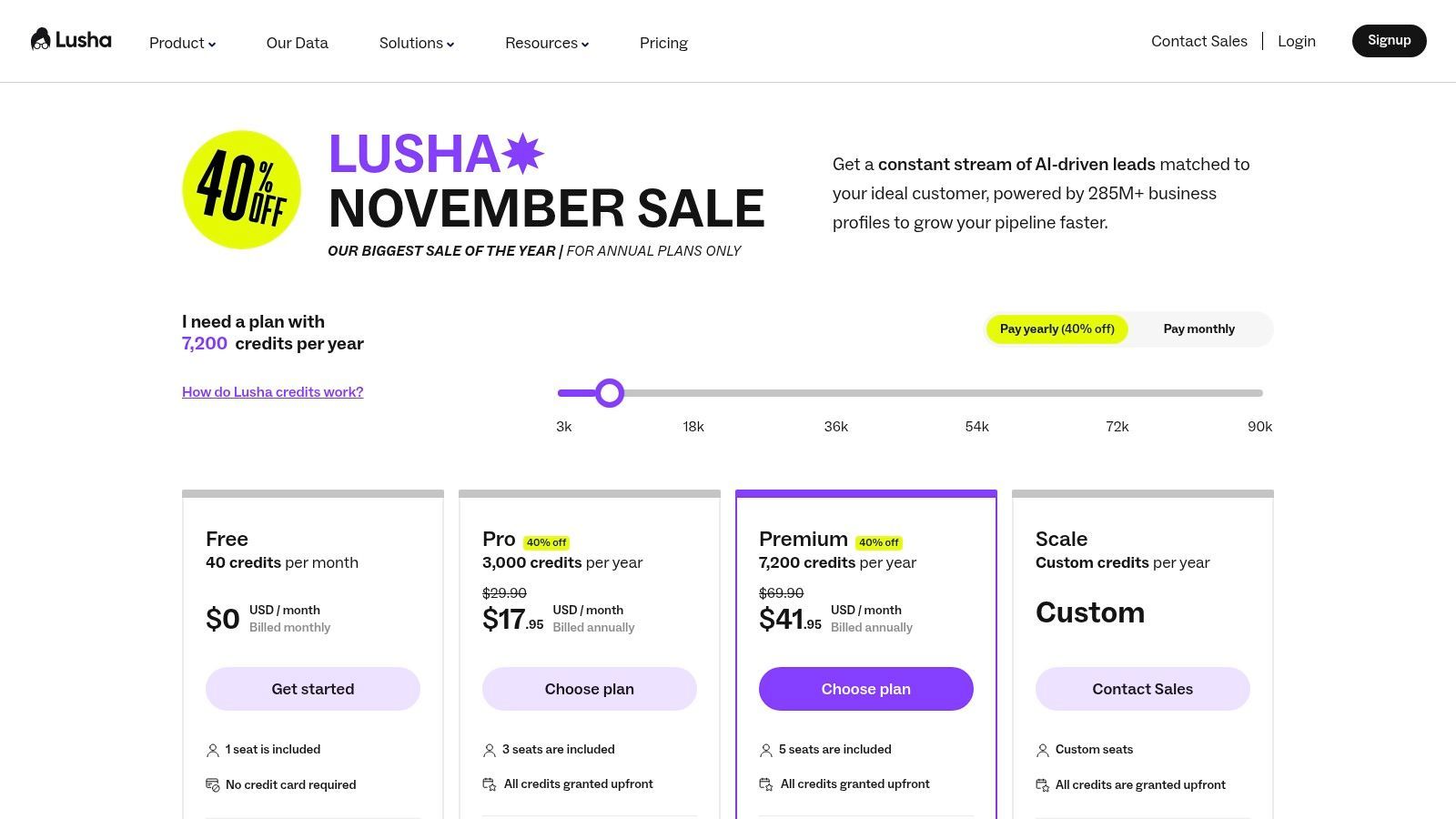The width and height of the screenshot is (1456, 819).
Task: Click the credits slider handle
Action: pos(610,392)
